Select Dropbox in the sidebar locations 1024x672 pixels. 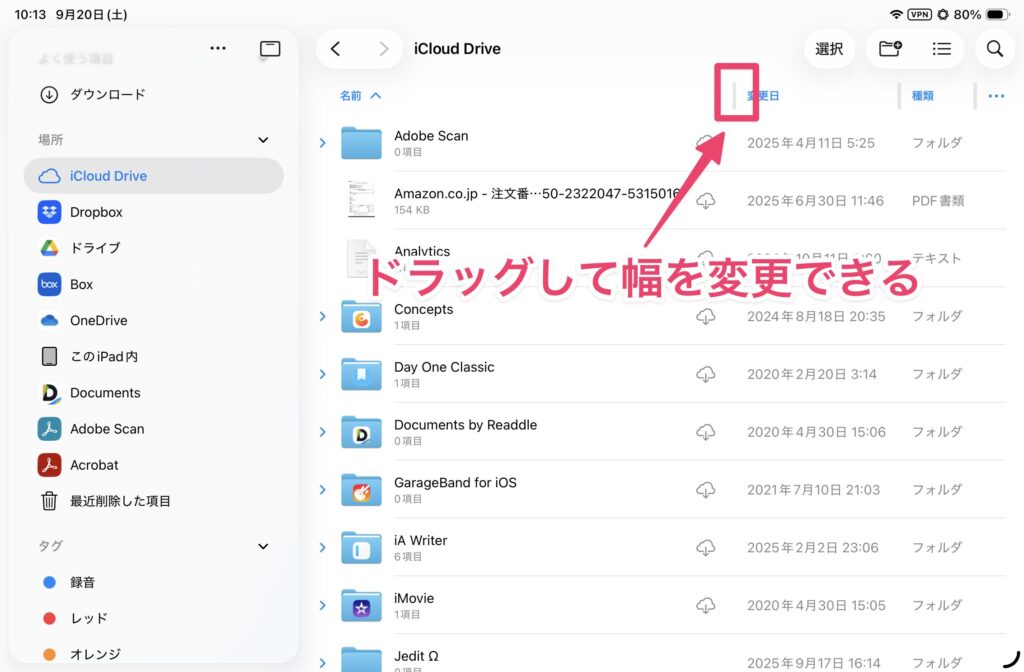[x=153, y=212]
